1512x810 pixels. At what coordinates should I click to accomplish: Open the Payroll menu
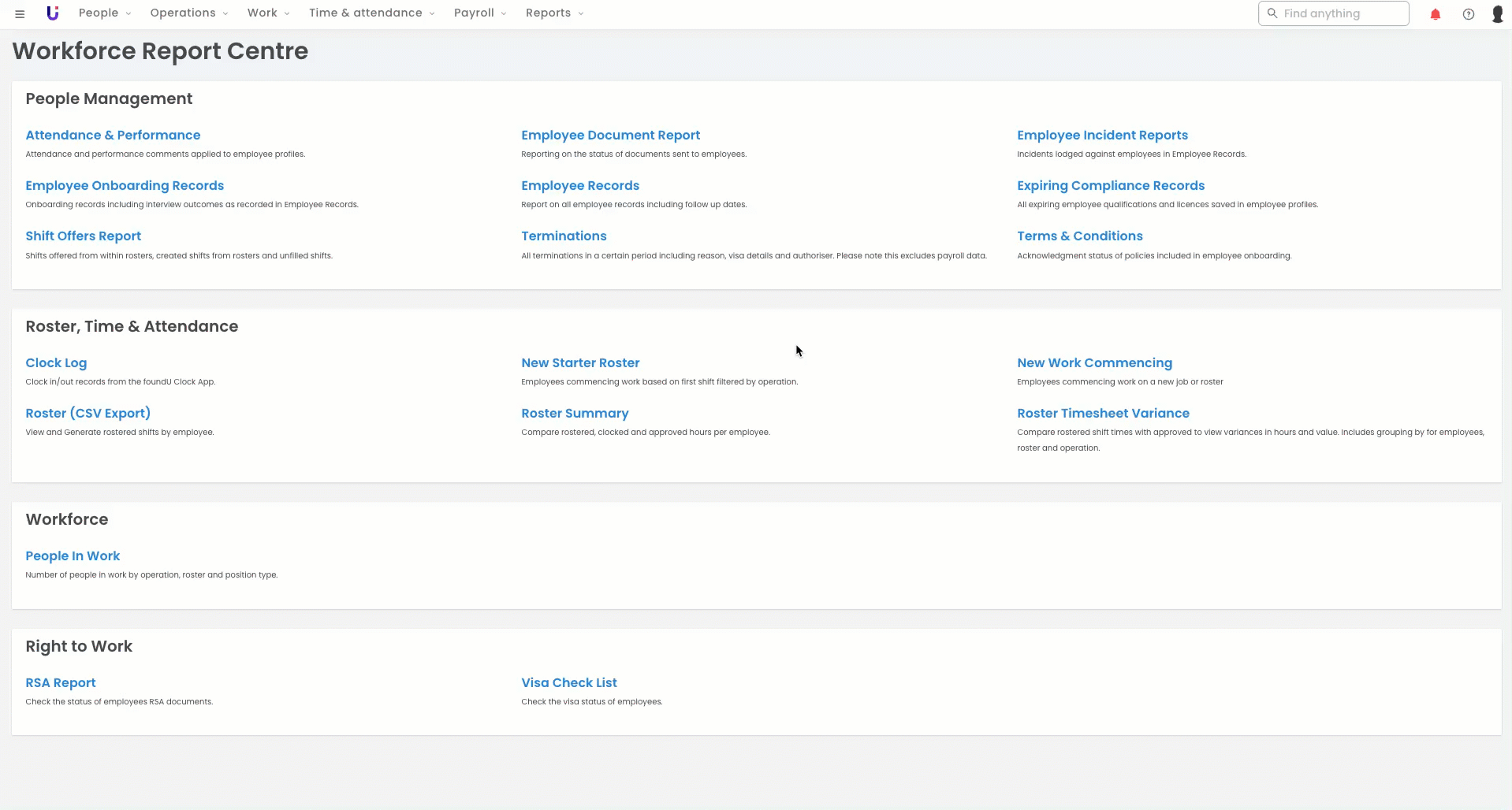(x=480, y=13)
